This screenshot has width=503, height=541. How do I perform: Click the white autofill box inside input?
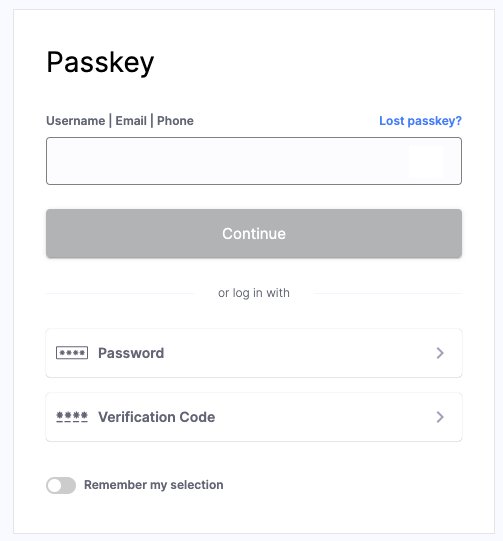point(426,162)
